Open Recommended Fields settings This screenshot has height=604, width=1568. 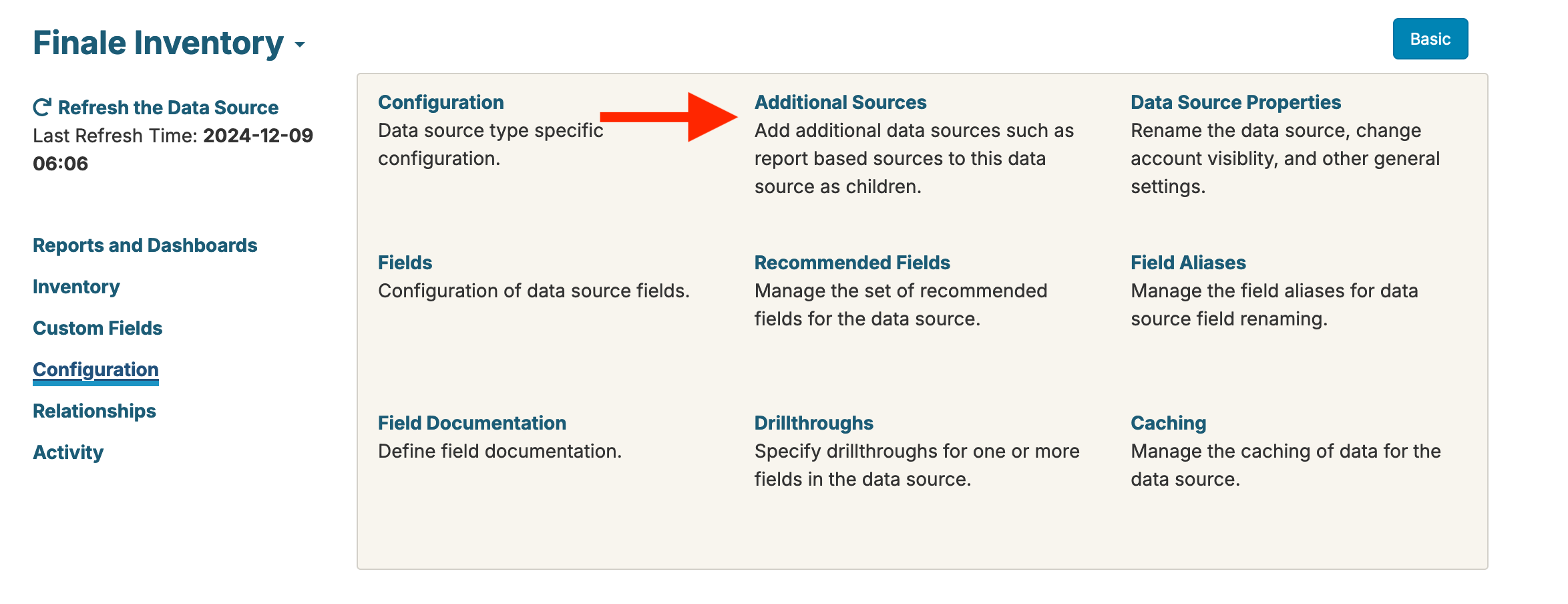(x=851, y=263)
